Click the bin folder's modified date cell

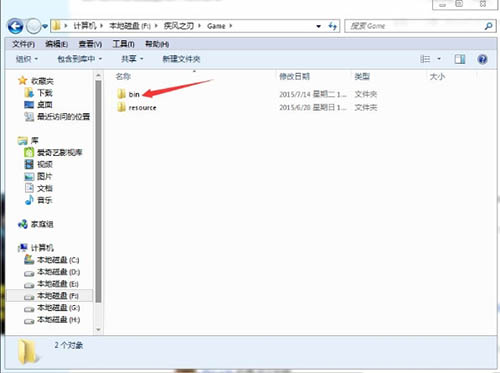point(313,94)
